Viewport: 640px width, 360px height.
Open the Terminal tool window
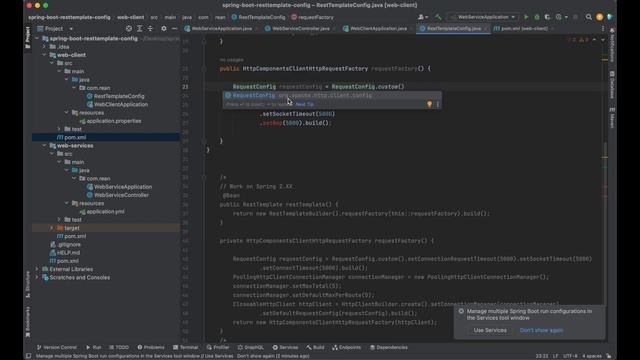click(185, 347)
